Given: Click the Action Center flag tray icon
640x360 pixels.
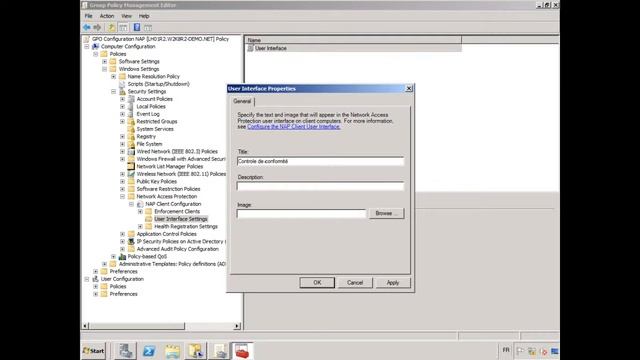Looking at the screenshot, I should pos(520,351).
